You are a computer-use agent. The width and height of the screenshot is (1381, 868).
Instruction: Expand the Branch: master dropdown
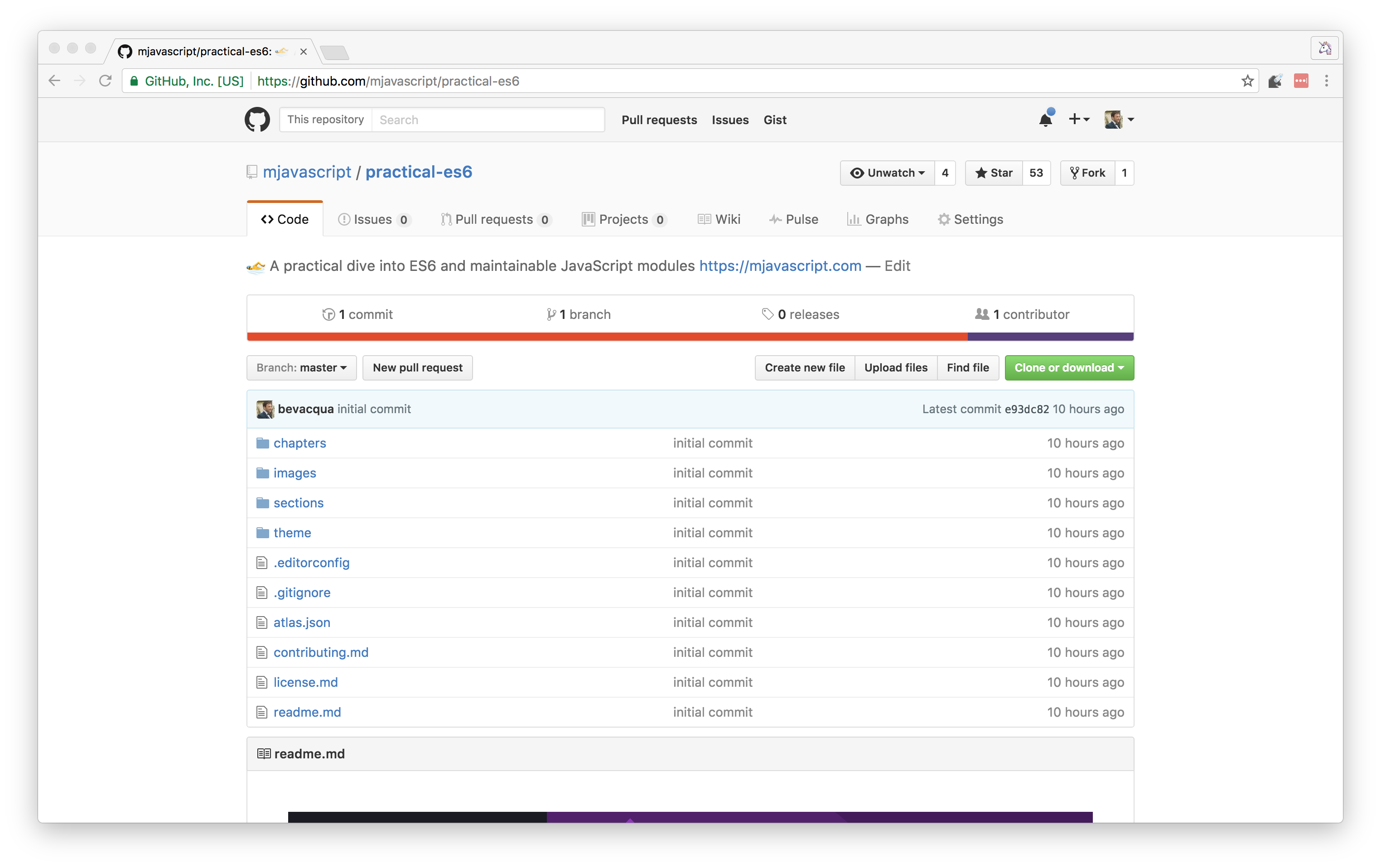coord(302,368)
